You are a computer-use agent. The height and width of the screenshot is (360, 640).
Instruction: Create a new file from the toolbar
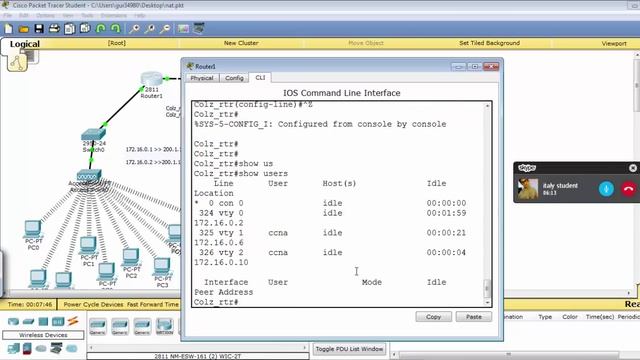point(9,29)
